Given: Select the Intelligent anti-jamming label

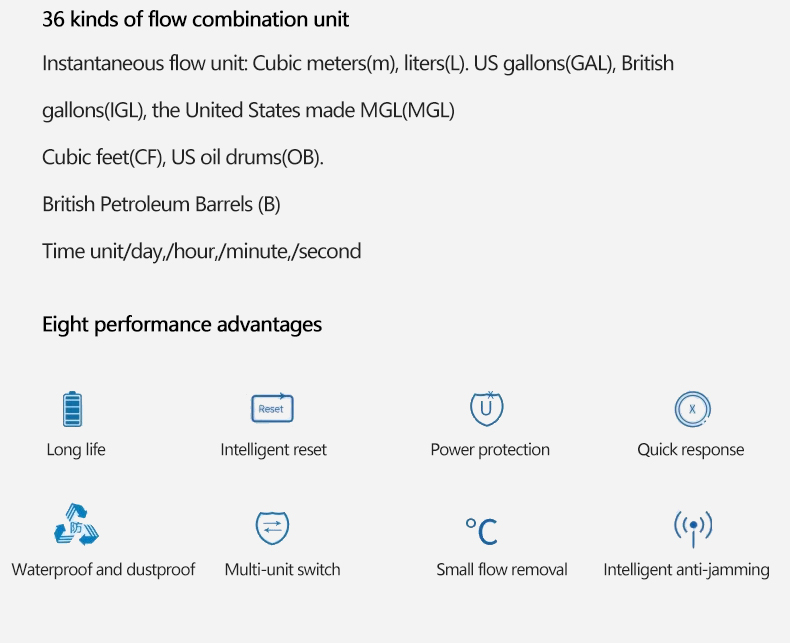Looking at the screenshot, I should click(x=687, y=570).
